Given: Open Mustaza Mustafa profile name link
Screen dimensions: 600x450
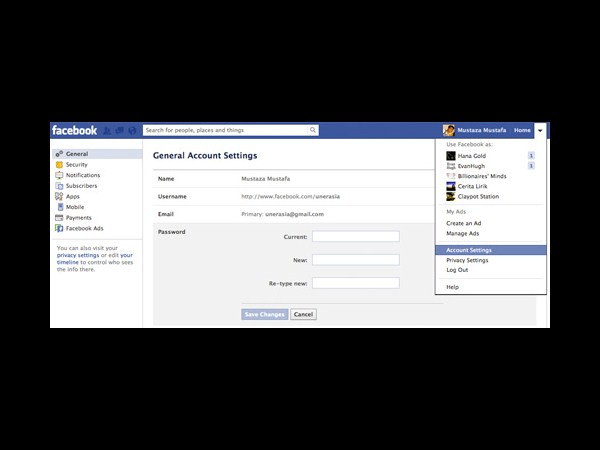Looking at the screenshot, I should (x=482, y=130).
